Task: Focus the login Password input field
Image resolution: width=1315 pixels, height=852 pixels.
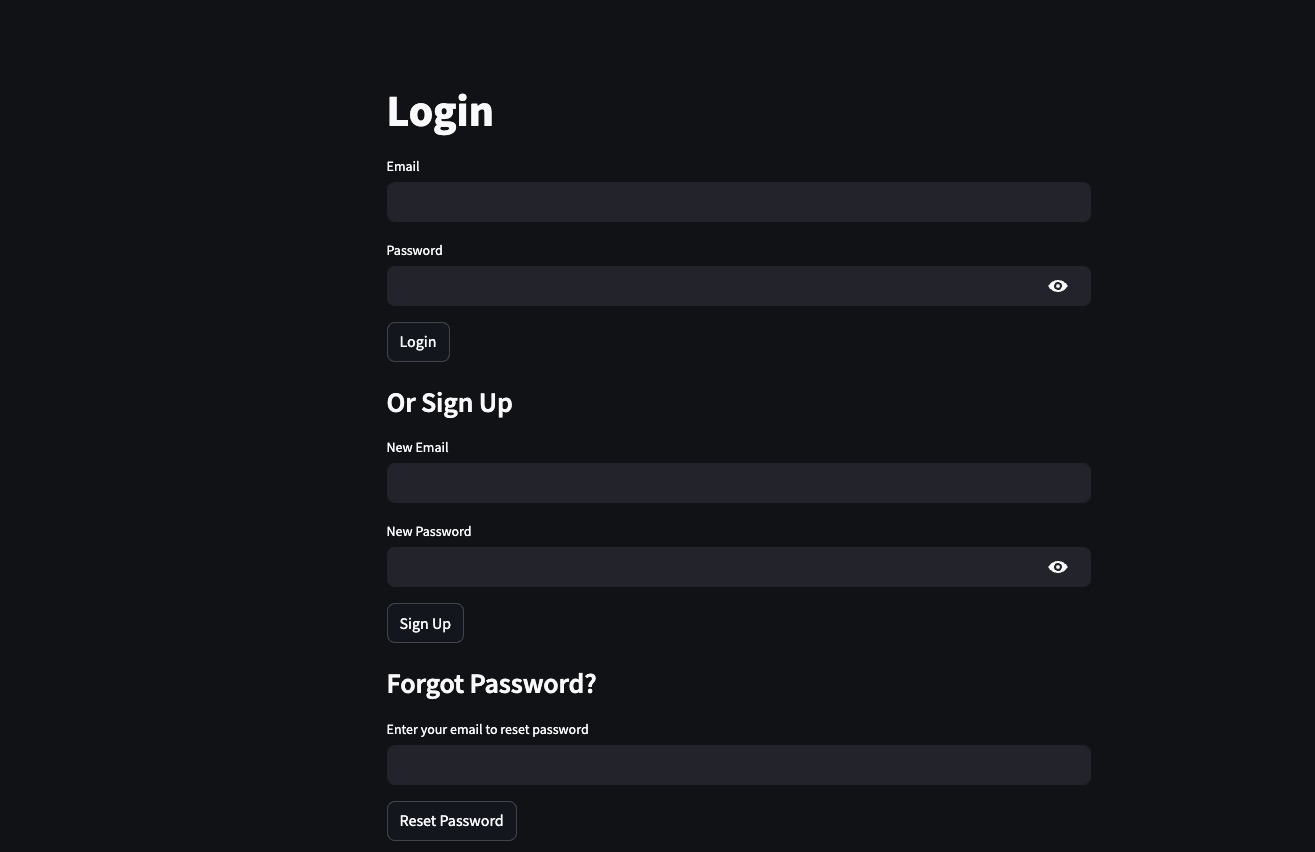Action: (x=712, y=286)
